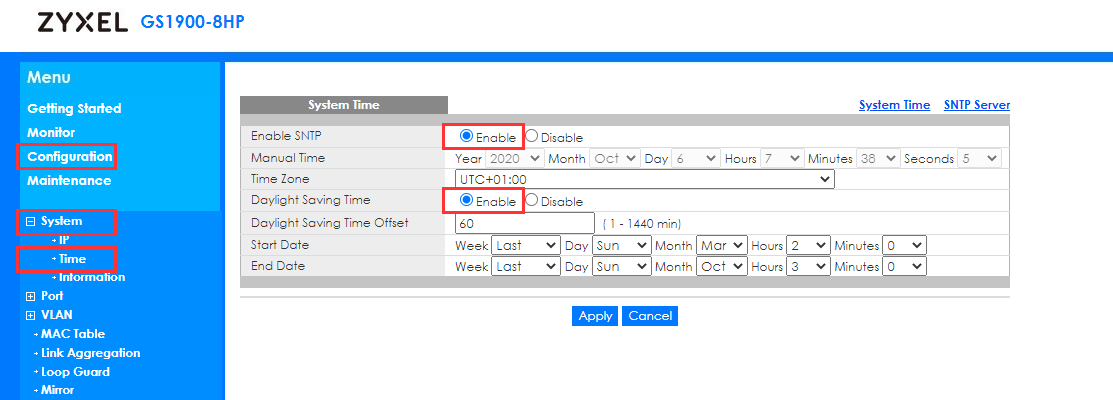The image size is (1113, 400).
Task: Open Start Date Week dropdown
Action: 526,245
